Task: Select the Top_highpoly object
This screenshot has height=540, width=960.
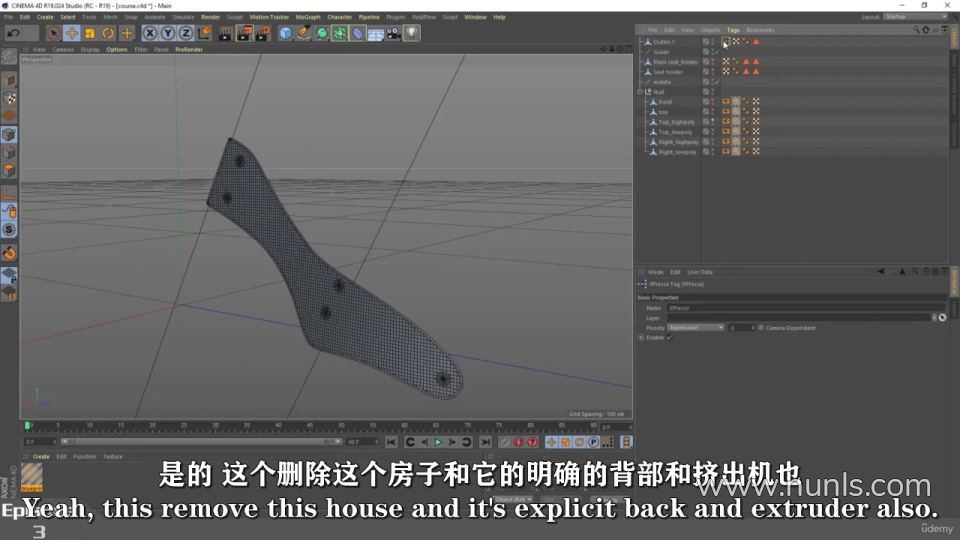Action: 677,122
